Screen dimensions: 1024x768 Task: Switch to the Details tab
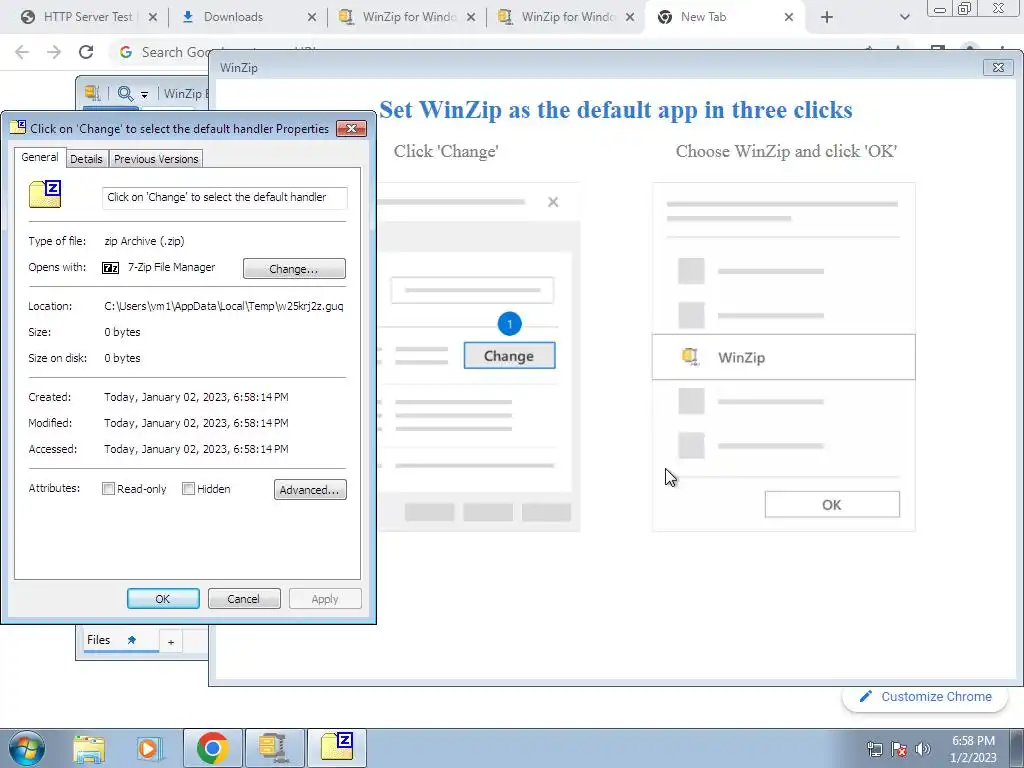[86, 159]
